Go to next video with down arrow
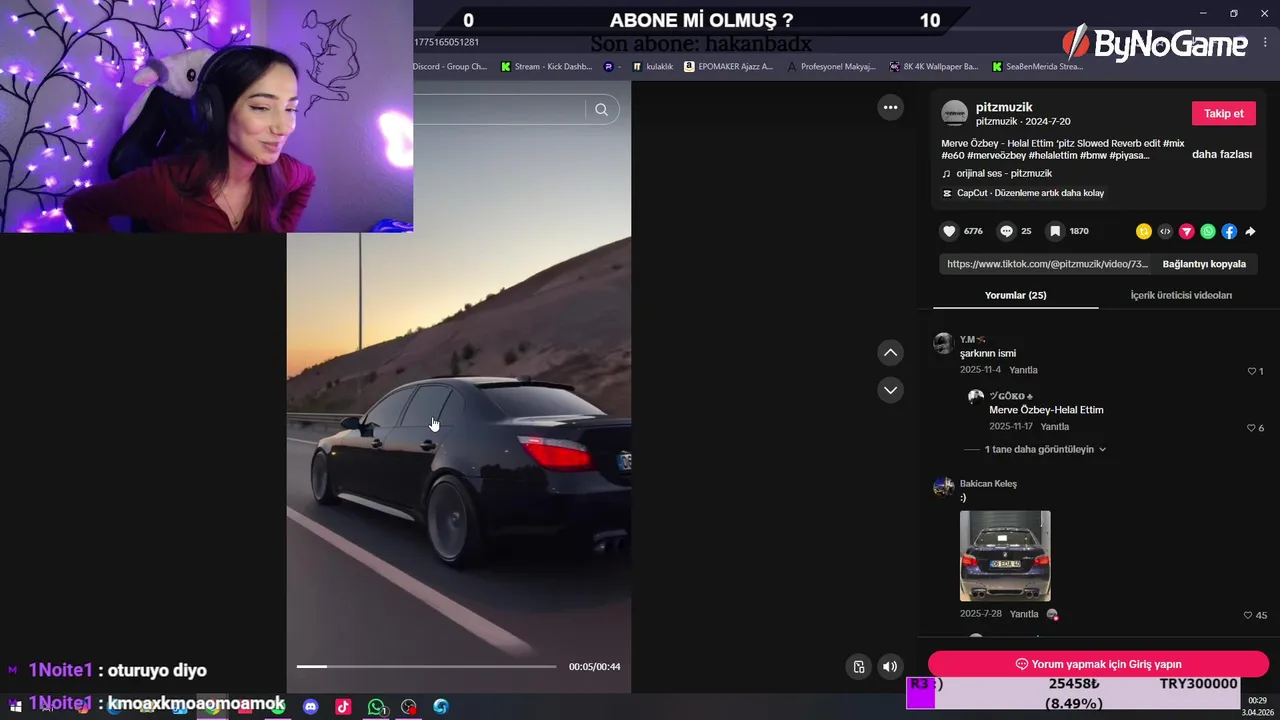 point(890,389)
